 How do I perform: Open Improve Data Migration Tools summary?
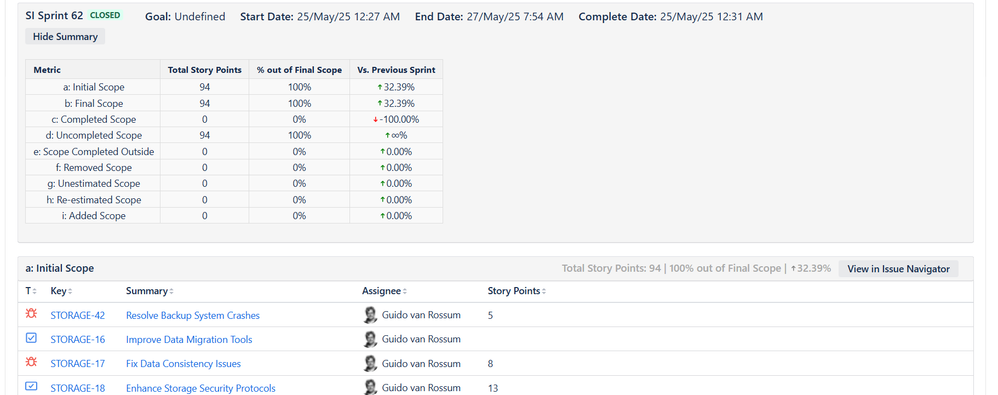point(189,340)
